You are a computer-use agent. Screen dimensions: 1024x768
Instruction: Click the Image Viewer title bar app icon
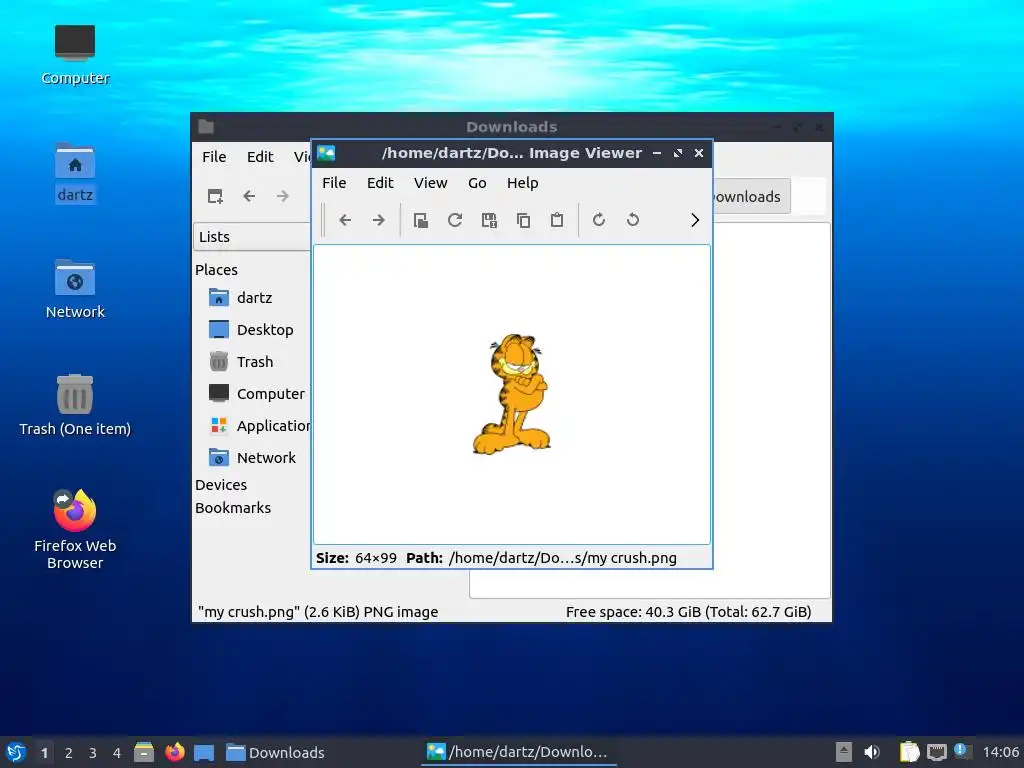coord(326,153)
